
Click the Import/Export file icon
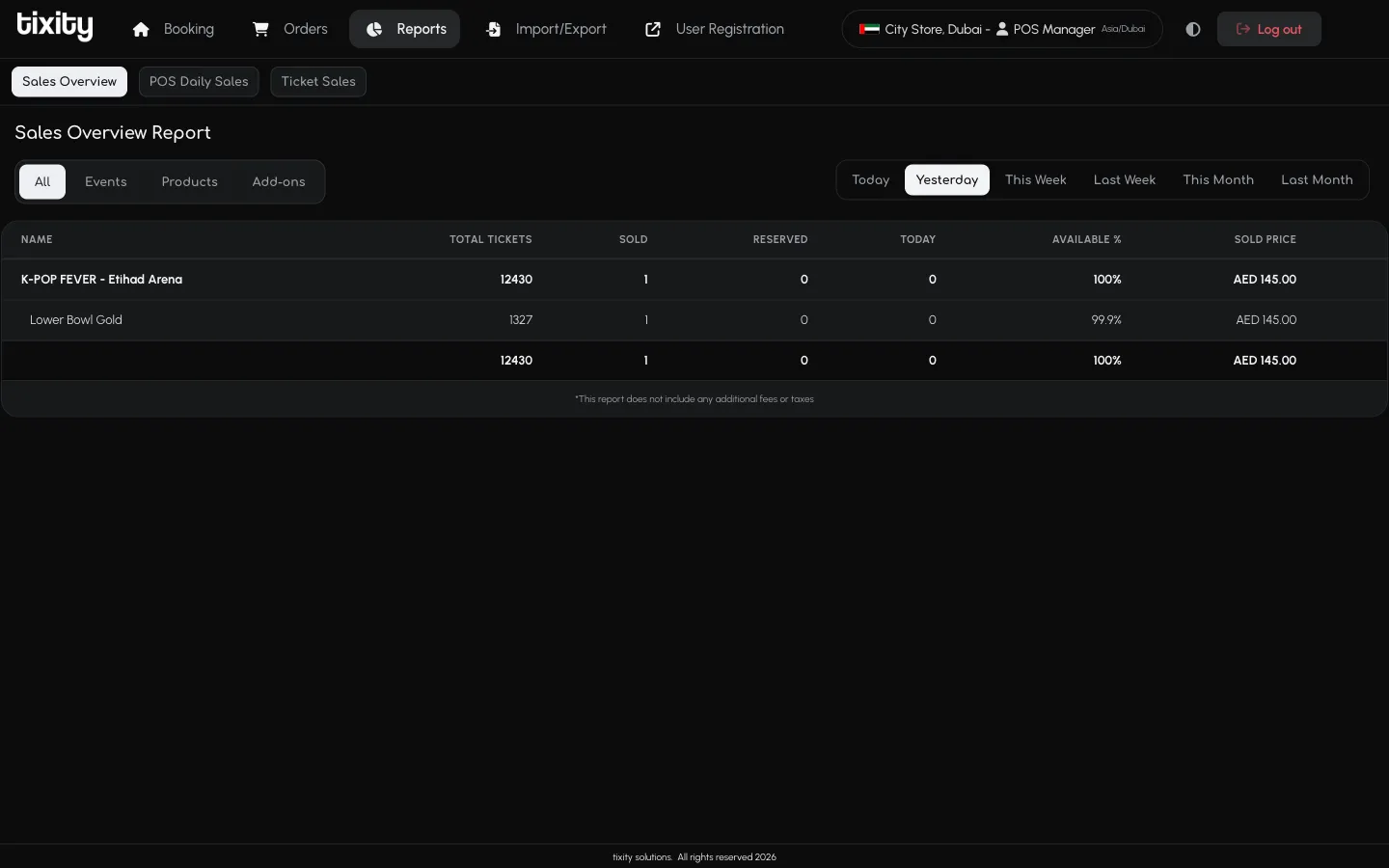click(x=493, y=29)
